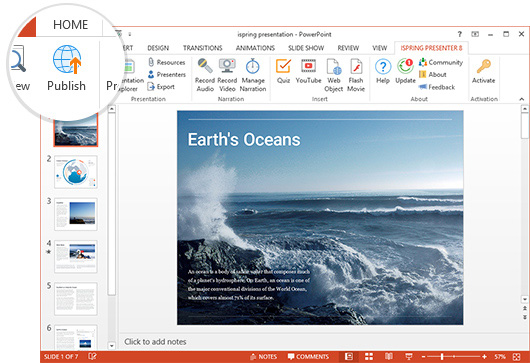Insert a Quiz
The image size is (530, 363).
point(283,71)
